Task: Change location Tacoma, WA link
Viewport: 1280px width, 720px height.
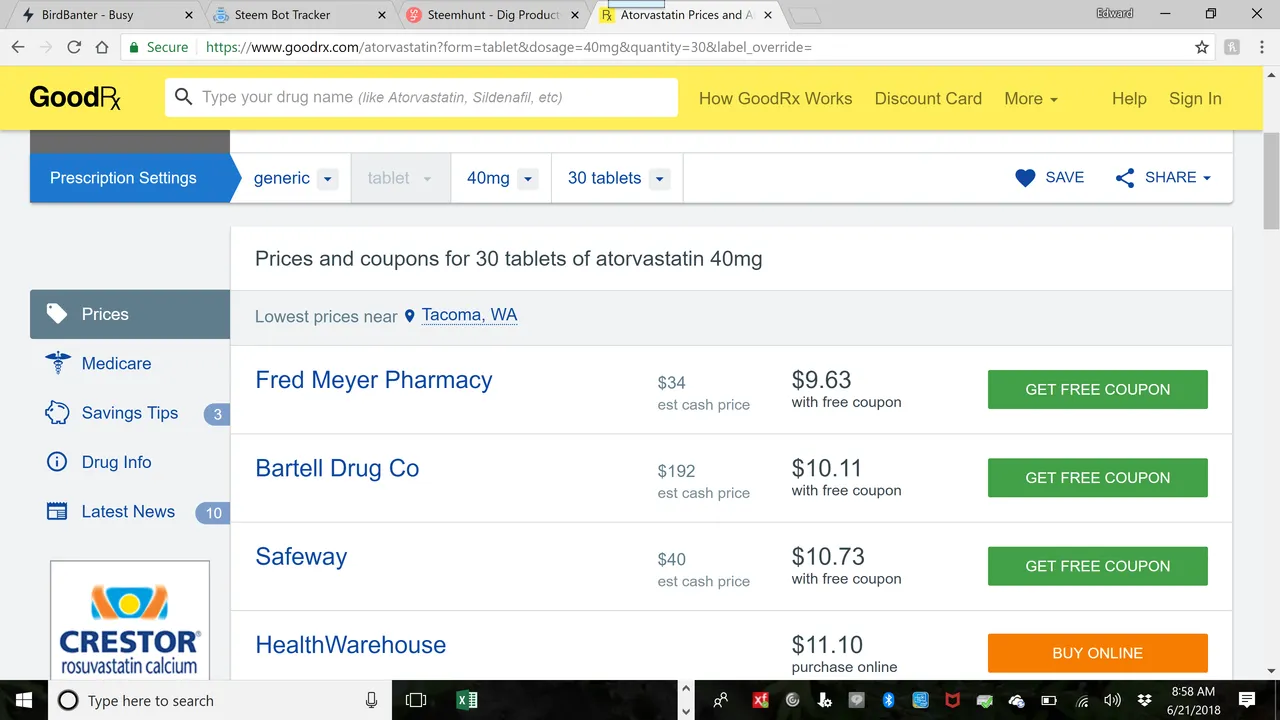Action: (x=469, y=315)
